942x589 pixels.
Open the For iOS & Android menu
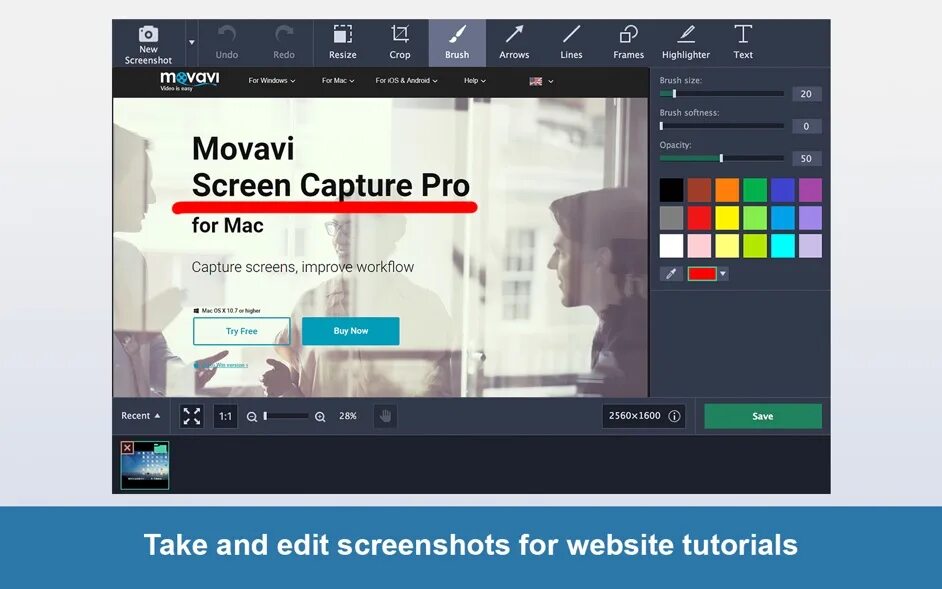[406, 81]
